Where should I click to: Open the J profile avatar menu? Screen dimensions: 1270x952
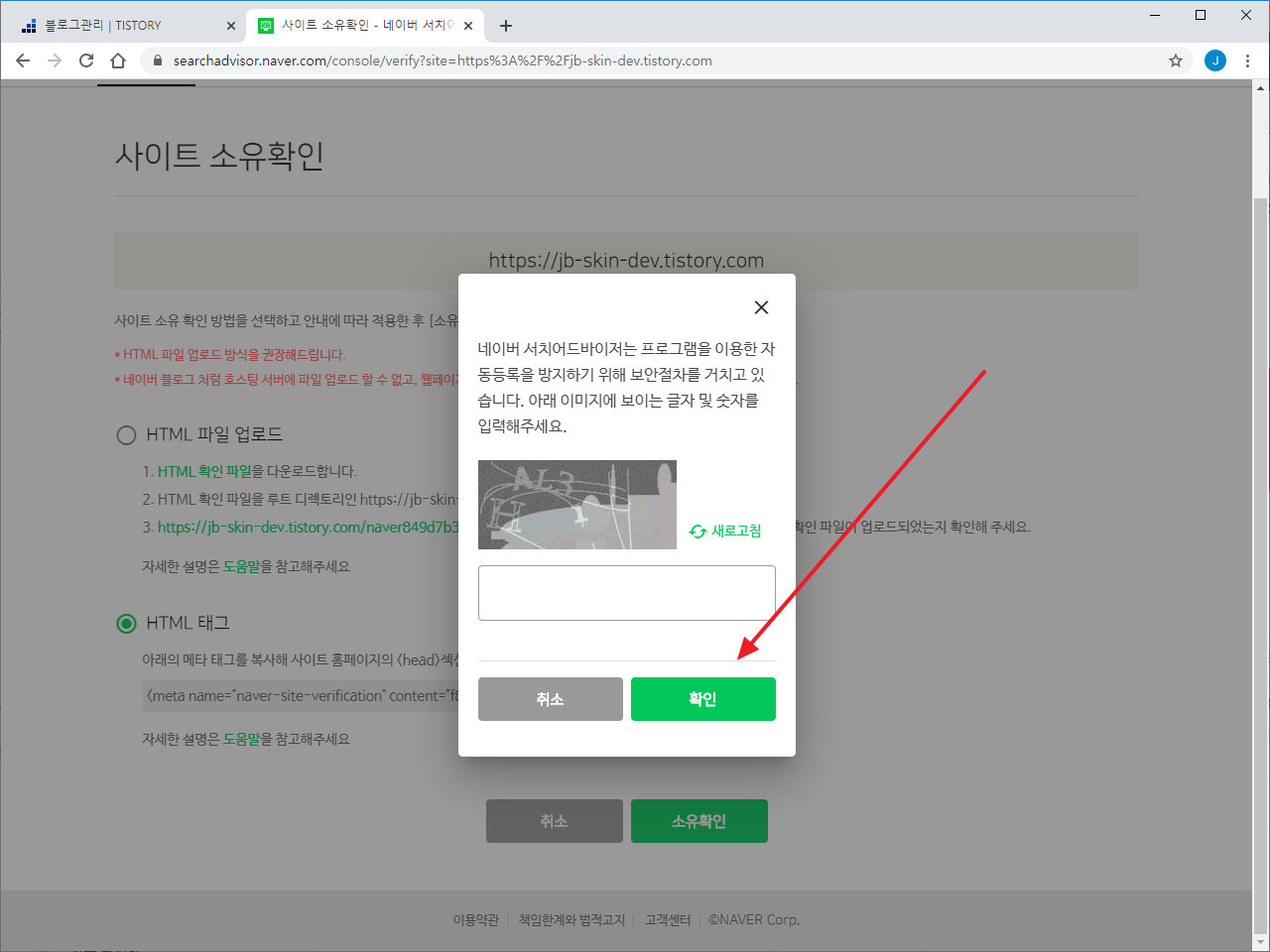point(1215,60)
